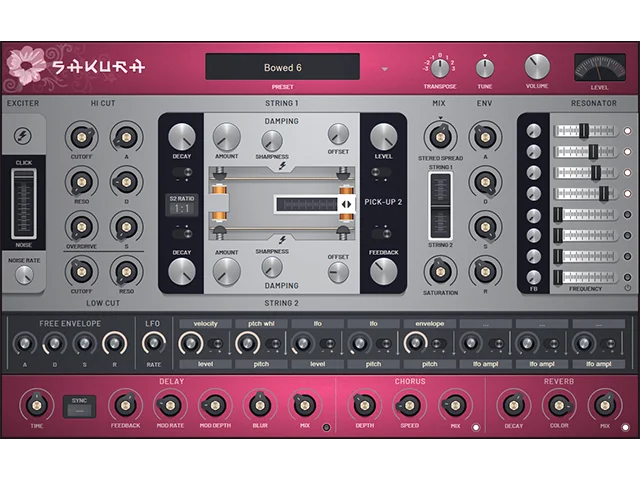Click the Volume knob
The width and height of the screenshot is (640, 480).
tap(537, 66)
